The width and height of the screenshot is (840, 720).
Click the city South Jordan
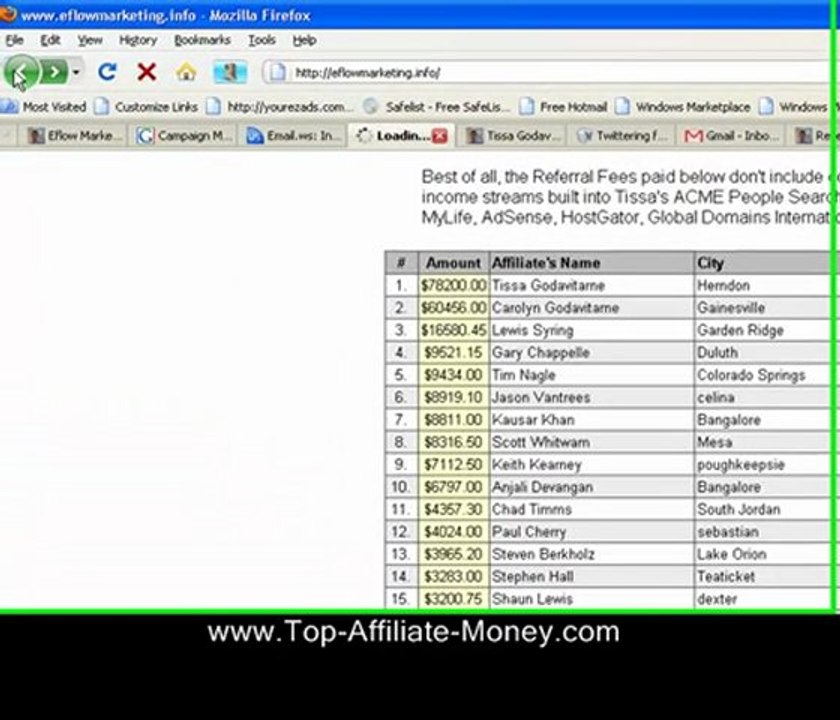coord(738,509)
